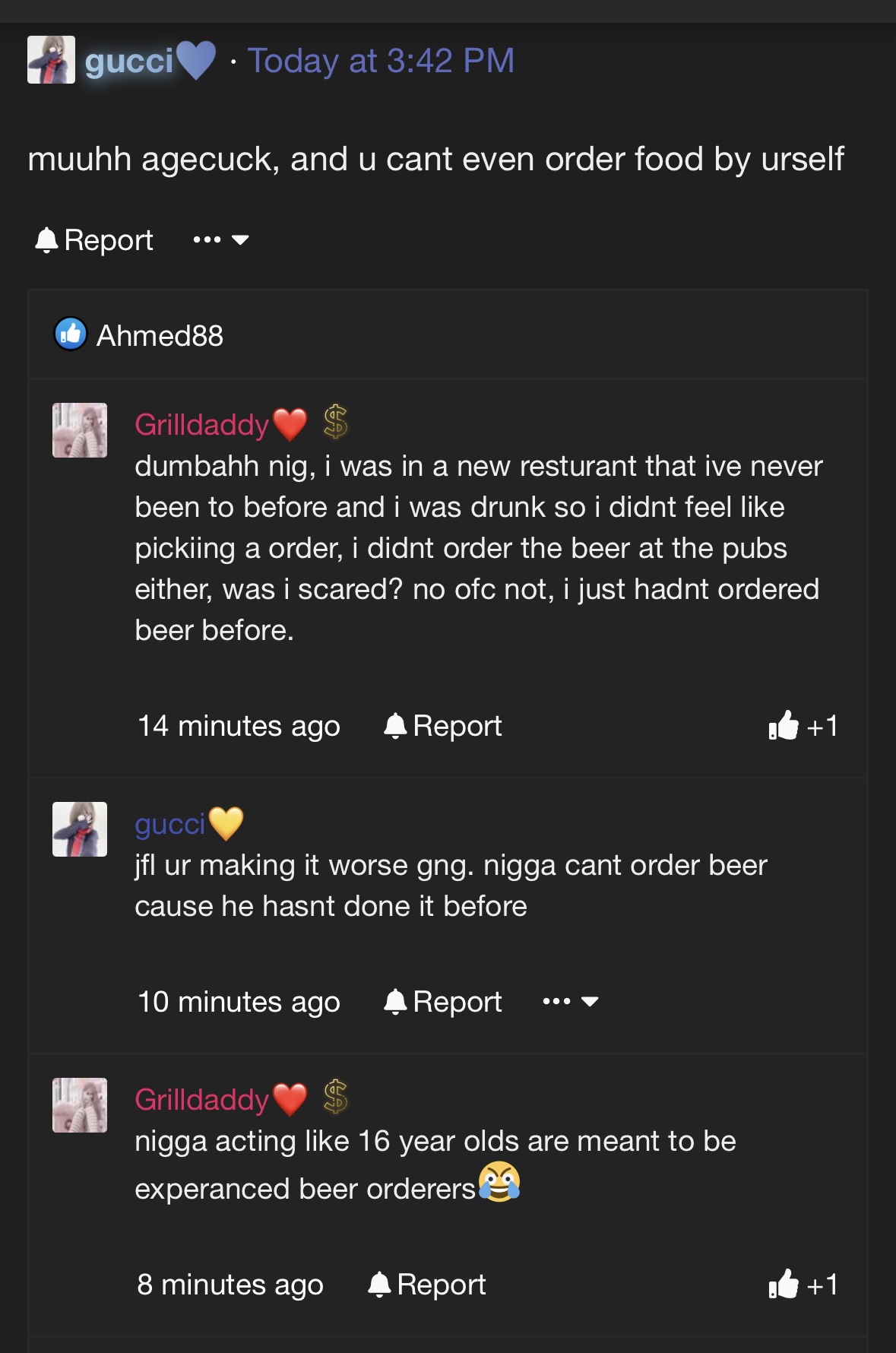Expand more options on gucci's 10 minutes ago comment

click(x=571, y=1002)
